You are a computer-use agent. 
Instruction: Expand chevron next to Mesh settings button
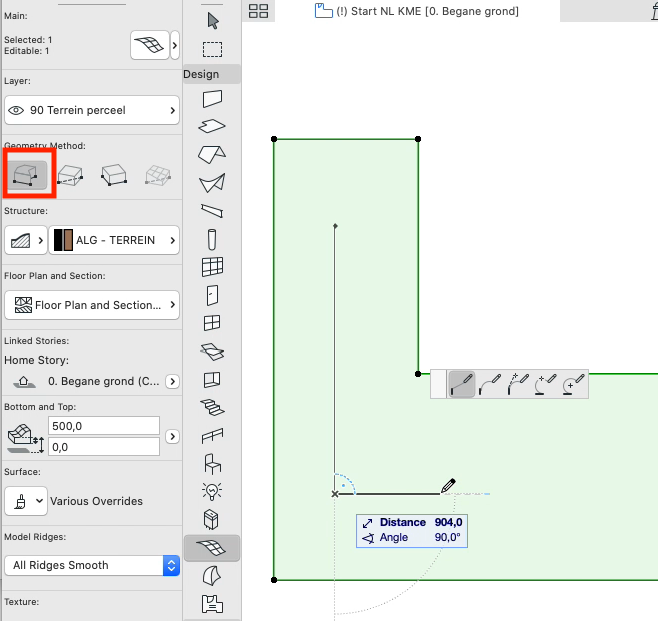[175, 45]
